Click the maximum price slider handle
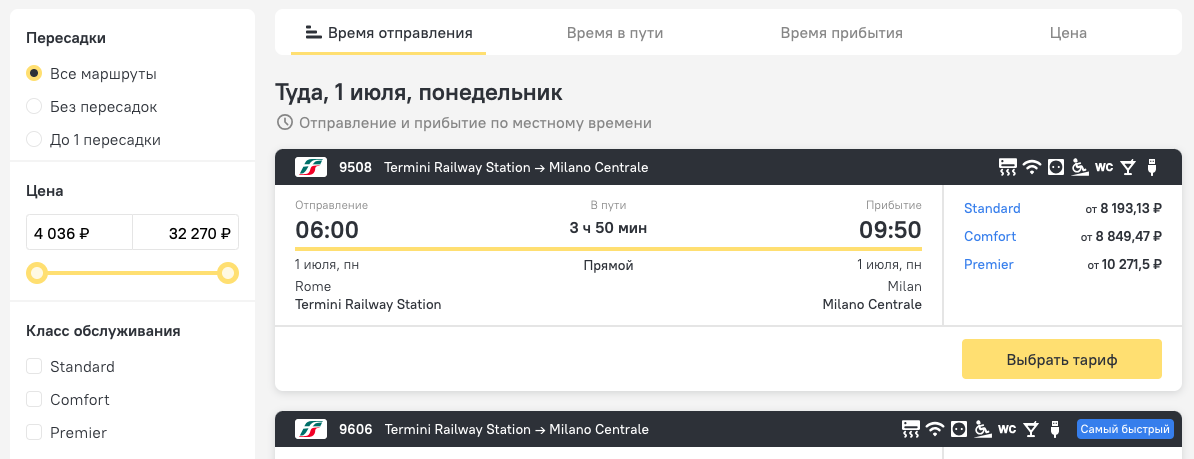This screenshot has height=459, width=1194. pos(228,273)
